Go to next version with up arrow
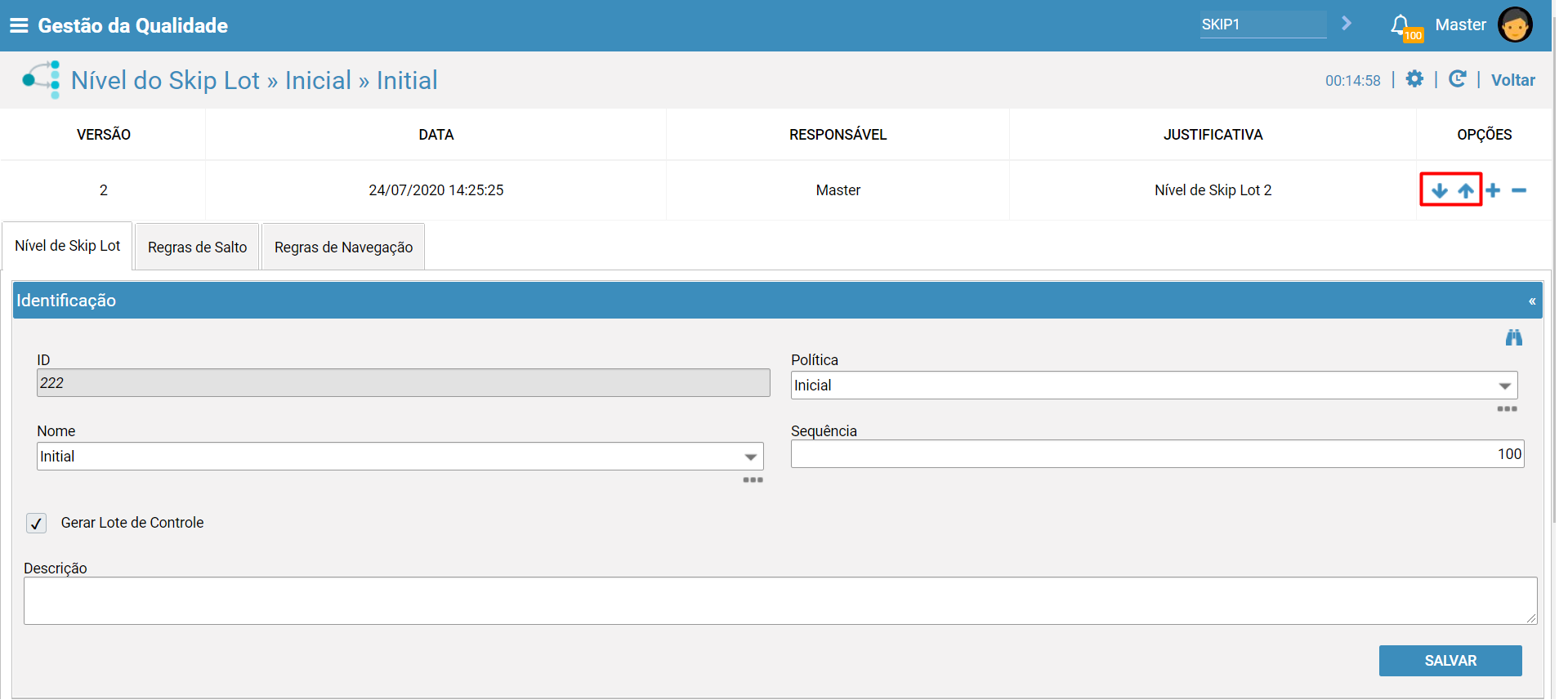 pos(1466,190)
